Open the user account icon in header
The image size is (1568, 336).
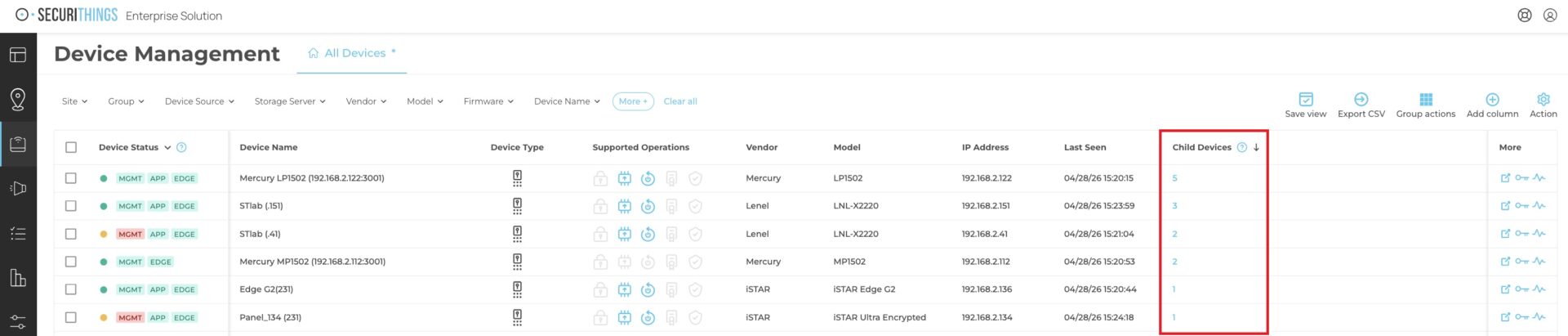(1550, 15)
